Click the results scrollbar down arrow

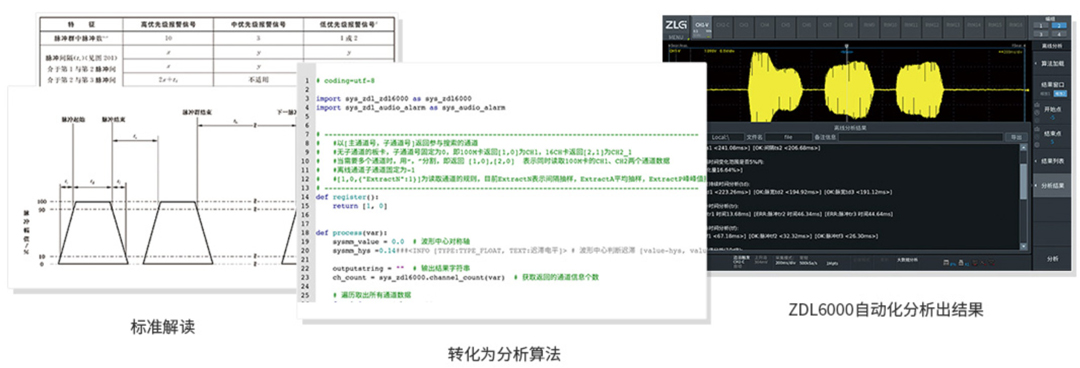click(x=1023, y=246)
